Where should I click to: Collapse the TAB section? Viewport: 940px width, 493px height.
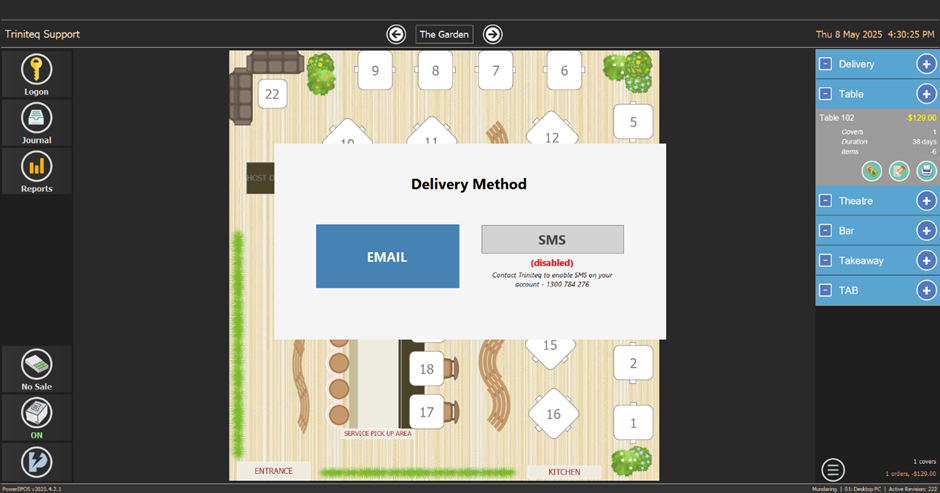(825, 290)
